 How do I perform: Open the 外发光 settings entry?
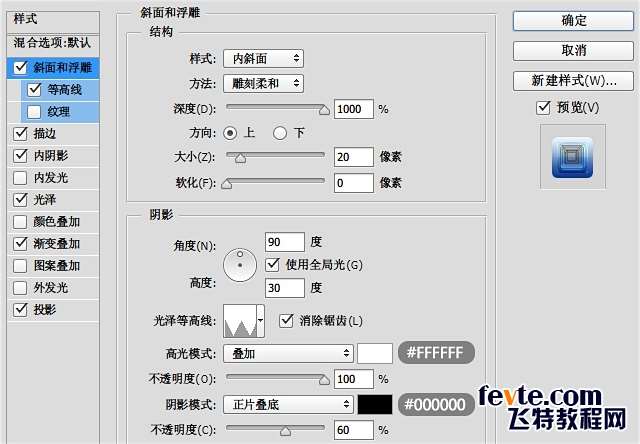51,288
